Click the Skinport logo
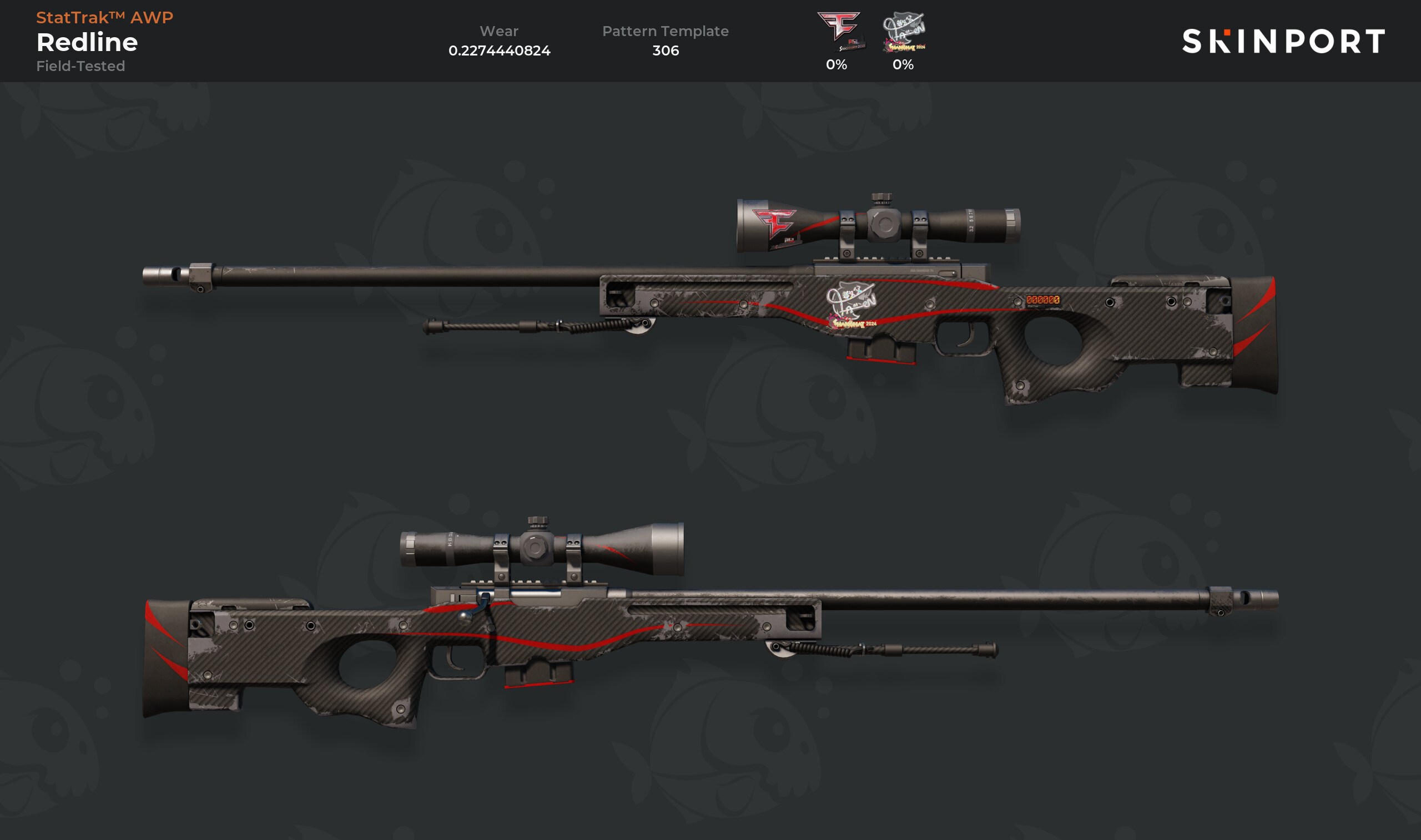The image size is (1421, 840). coord(1283,41)
